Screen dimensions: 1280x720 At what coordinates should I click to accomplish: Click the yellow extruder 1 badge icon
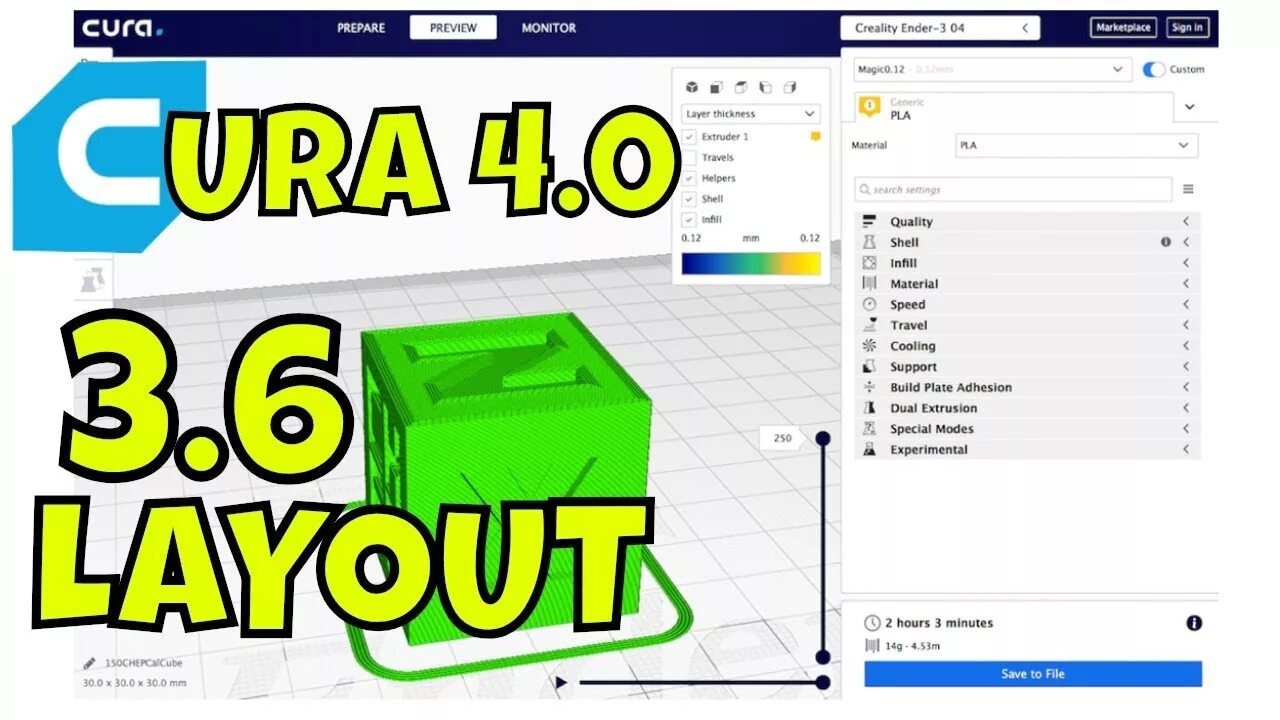point(870,106)
